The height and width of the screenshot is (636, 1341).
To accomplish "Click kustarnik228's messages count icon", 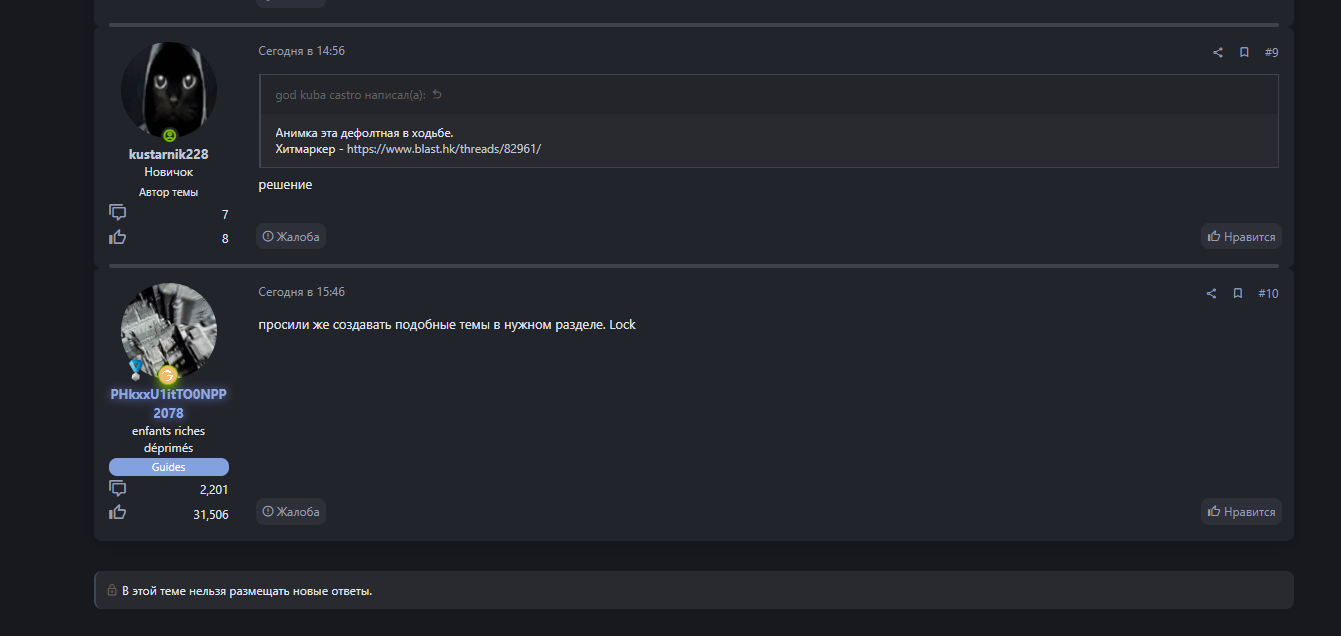I will tap(118, 212).
